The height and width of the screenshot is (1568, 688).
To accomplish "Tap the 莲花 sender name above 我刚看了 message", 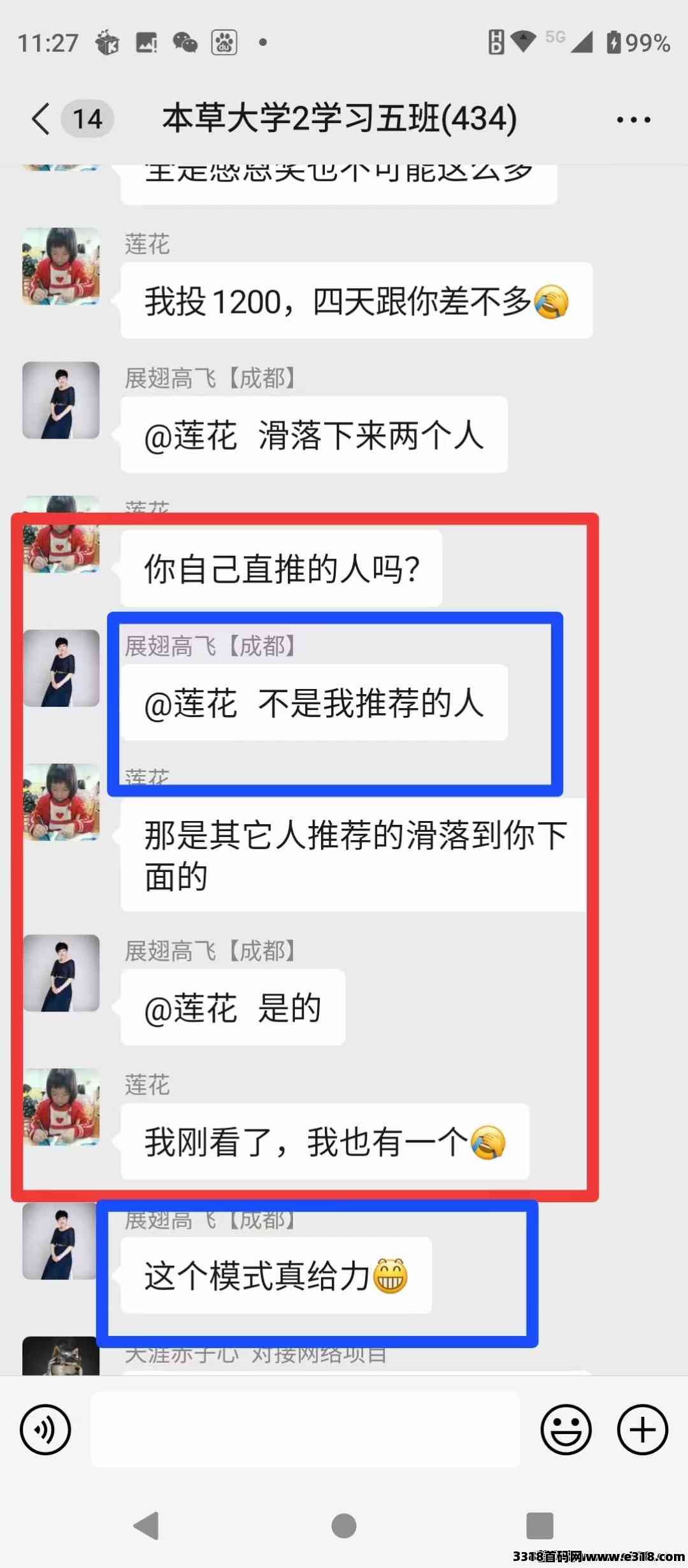I will coord(147,1084).
